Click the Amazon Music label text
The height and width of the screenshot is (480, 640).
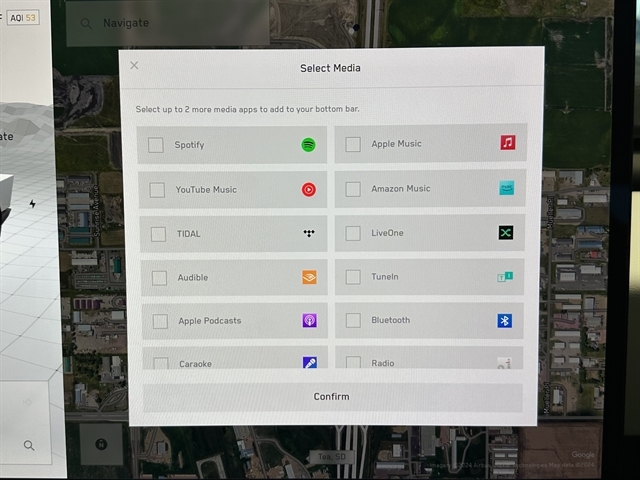coord(401,189)
